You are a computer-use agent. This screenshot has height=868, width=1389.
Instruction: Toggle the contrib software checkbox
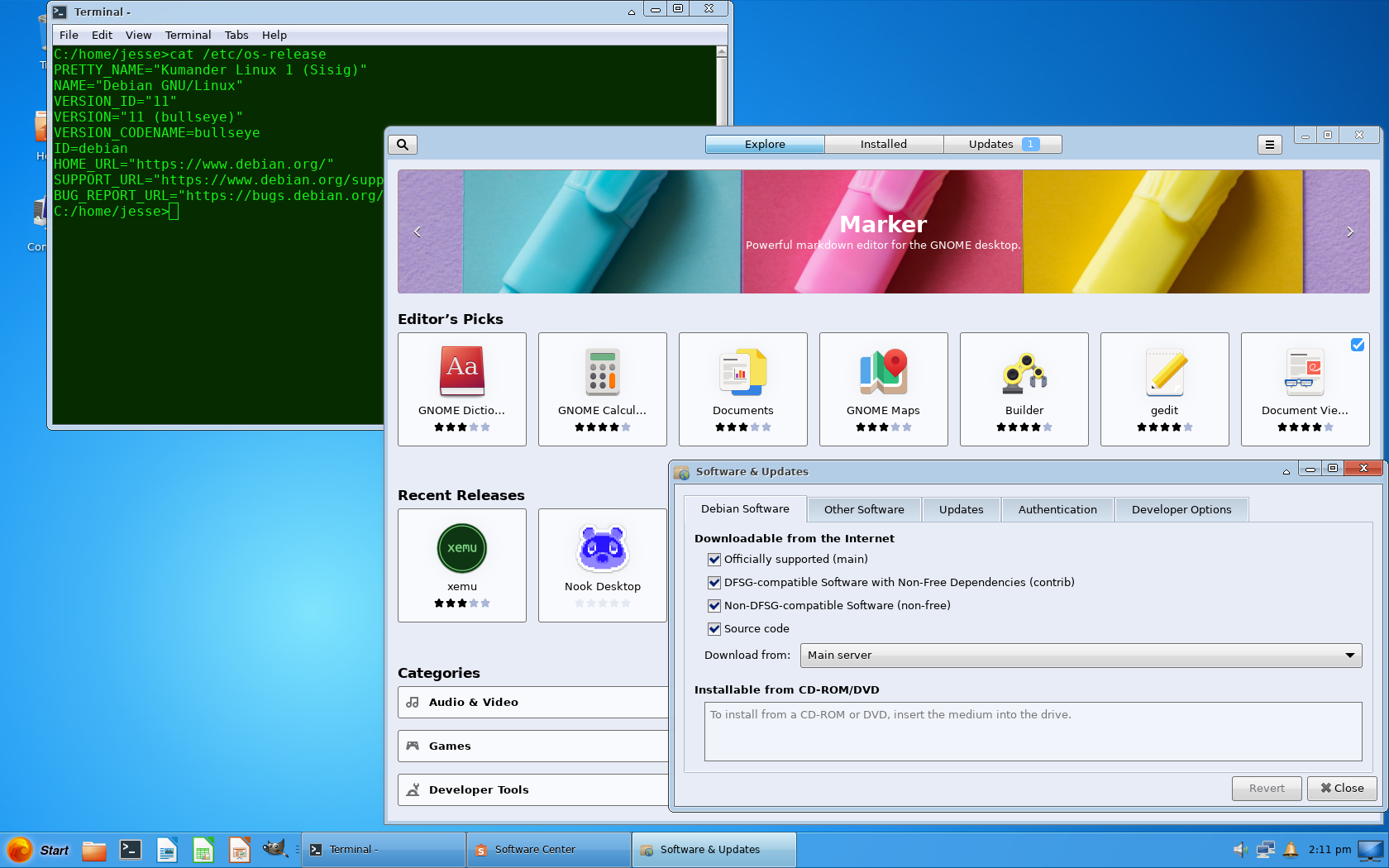click(x=714, y=583)
